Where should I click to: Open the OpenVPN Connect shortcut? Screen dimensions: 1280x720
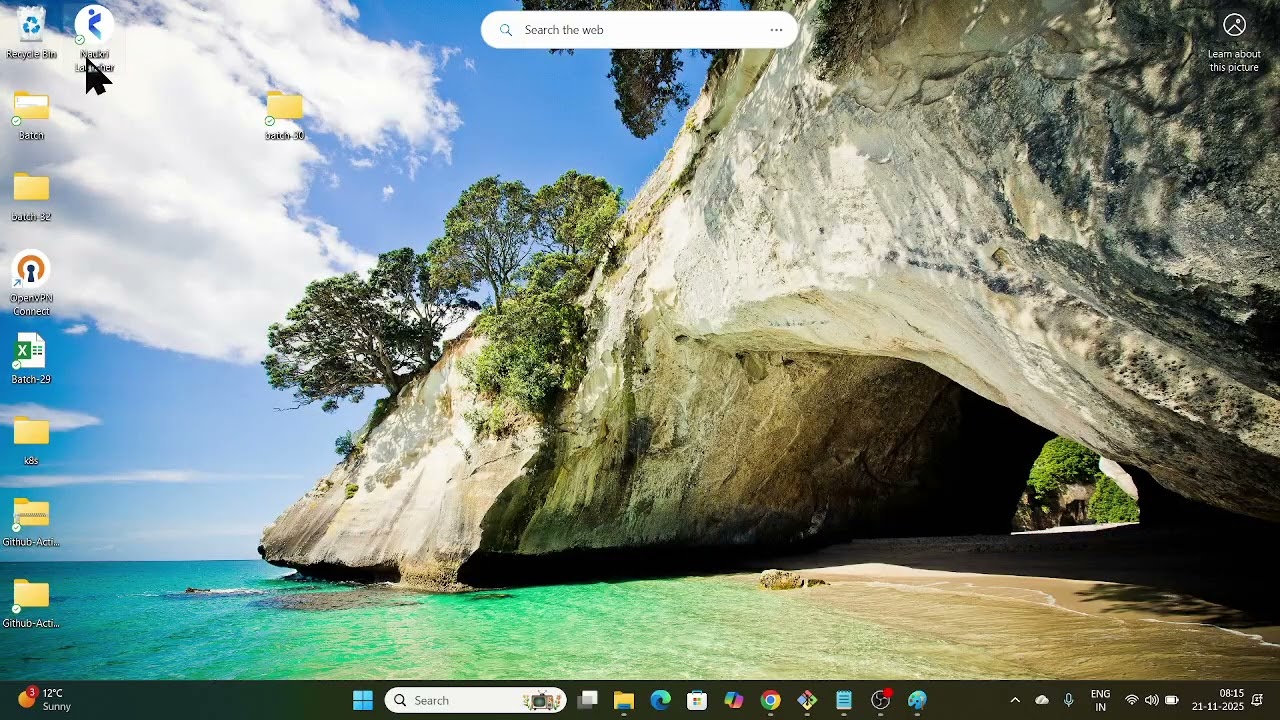(31, 284)
